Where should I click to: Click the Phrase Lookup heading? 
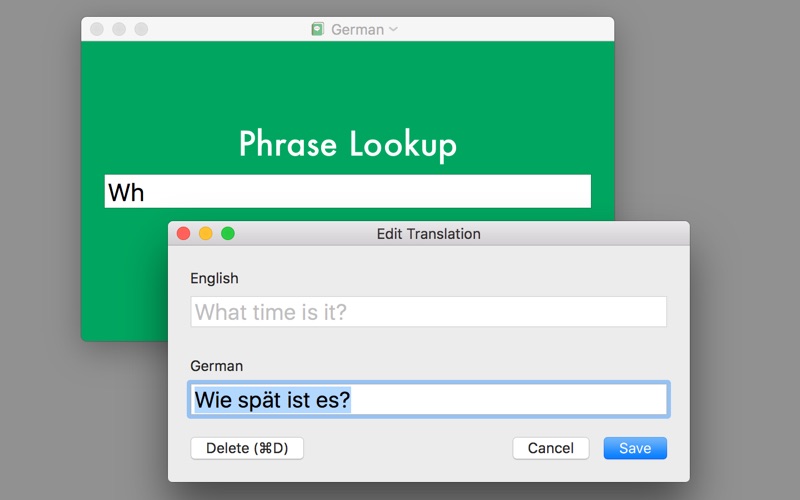[348, 145]
